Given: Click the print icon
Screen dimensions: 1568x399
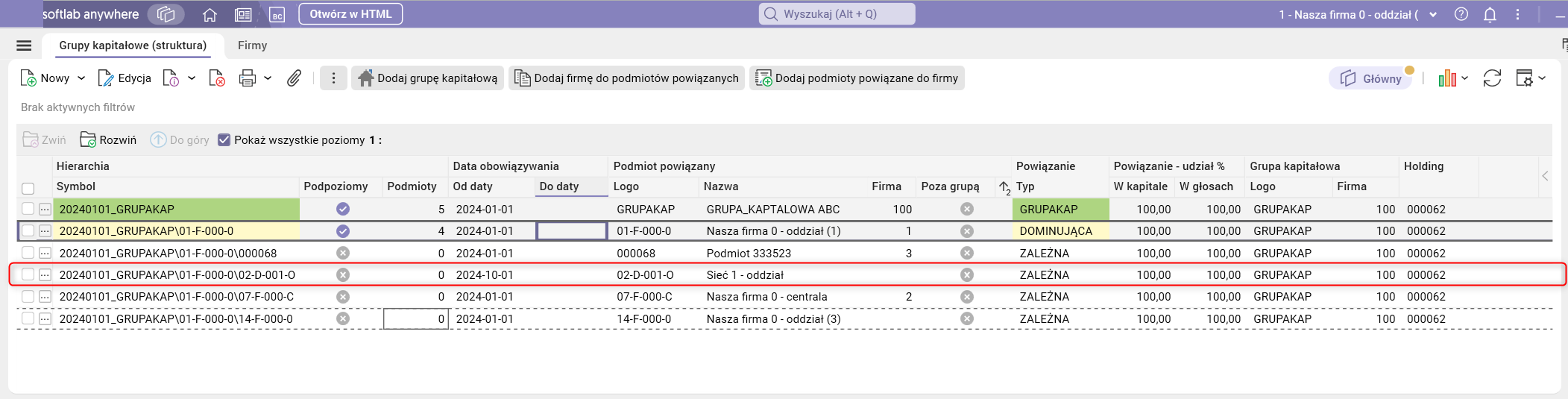Looking at the screenshot, I should [x=248, y=78].
